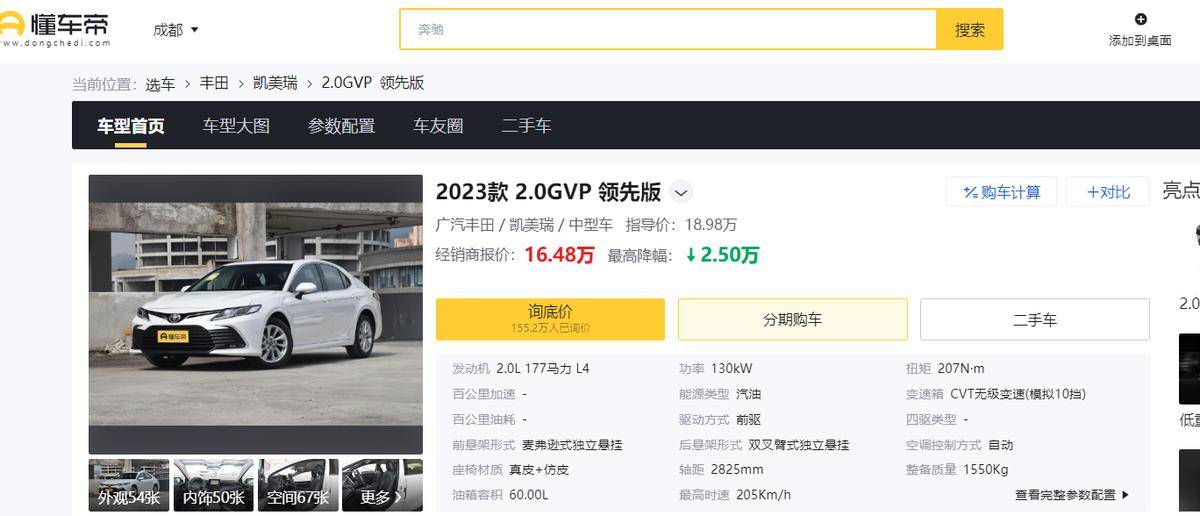Open the 内饰50张 thumbnail
Image resolution: width=1200 pixels, height=516 pixels.
(213, 485)
